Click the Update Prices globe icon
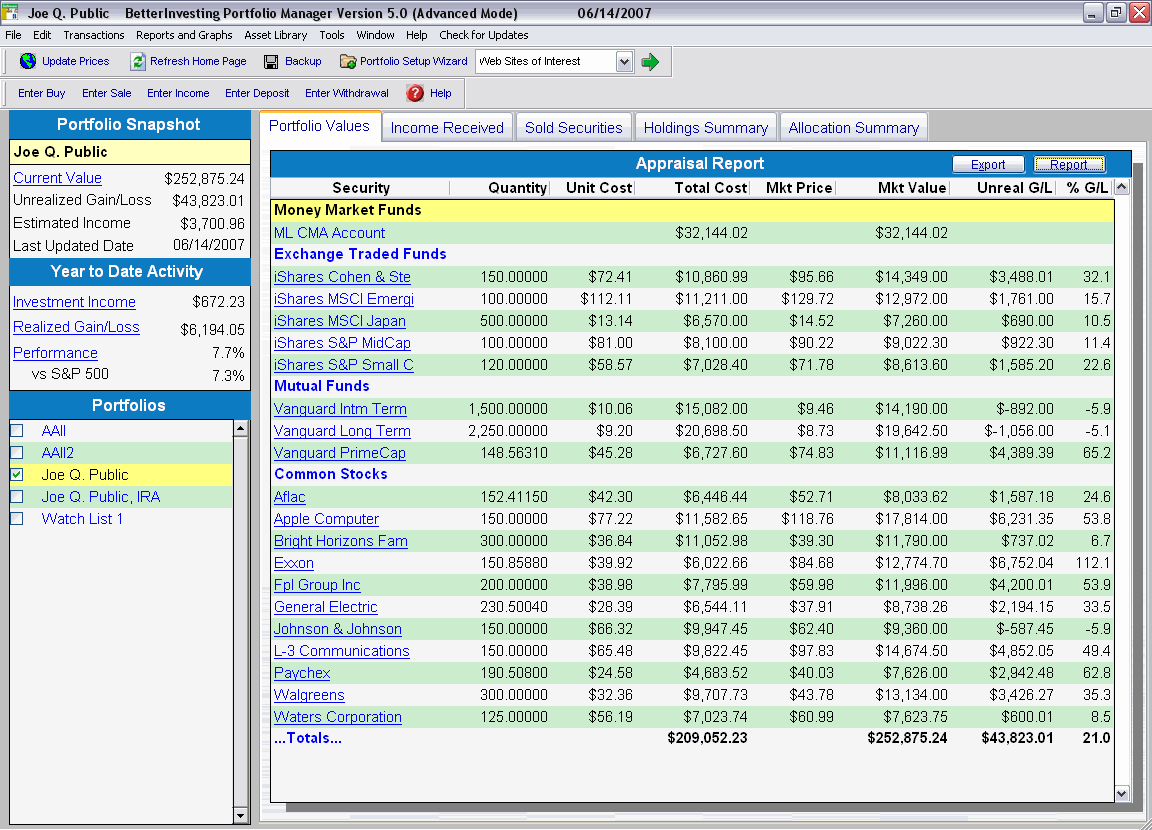 point(26,61)
